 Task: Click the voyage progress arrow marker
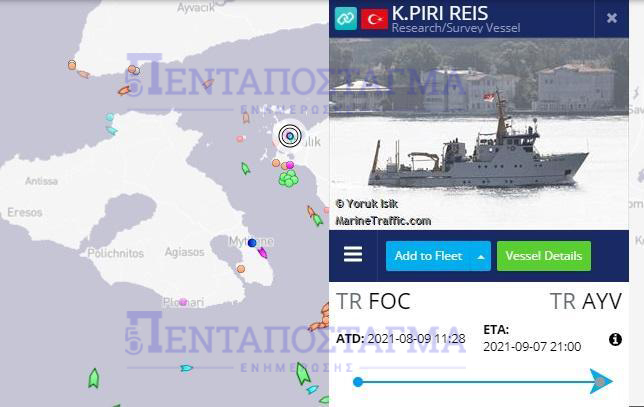point(601,381)
